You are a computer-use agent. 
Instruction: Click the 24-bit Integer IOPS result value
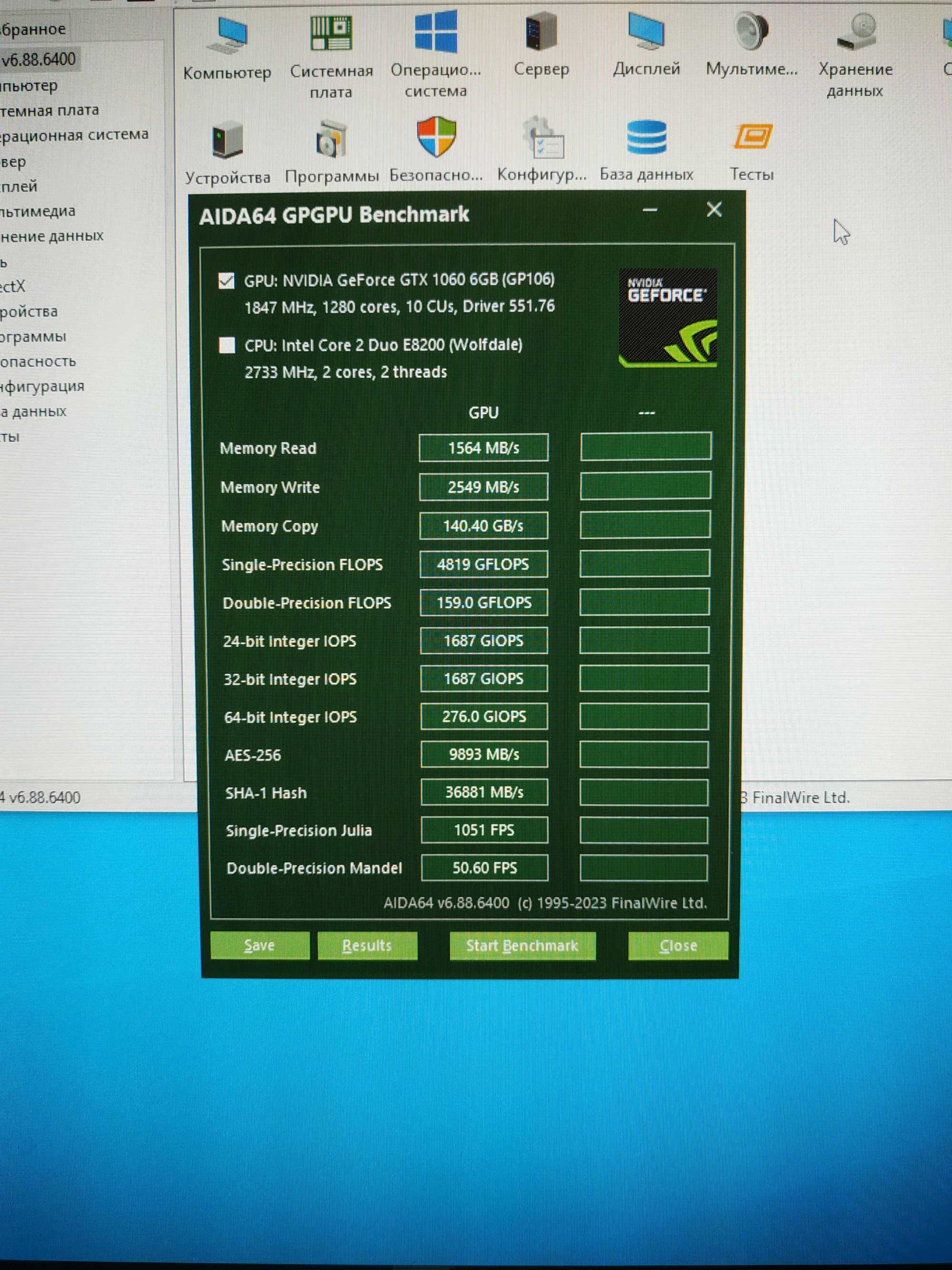484,641
